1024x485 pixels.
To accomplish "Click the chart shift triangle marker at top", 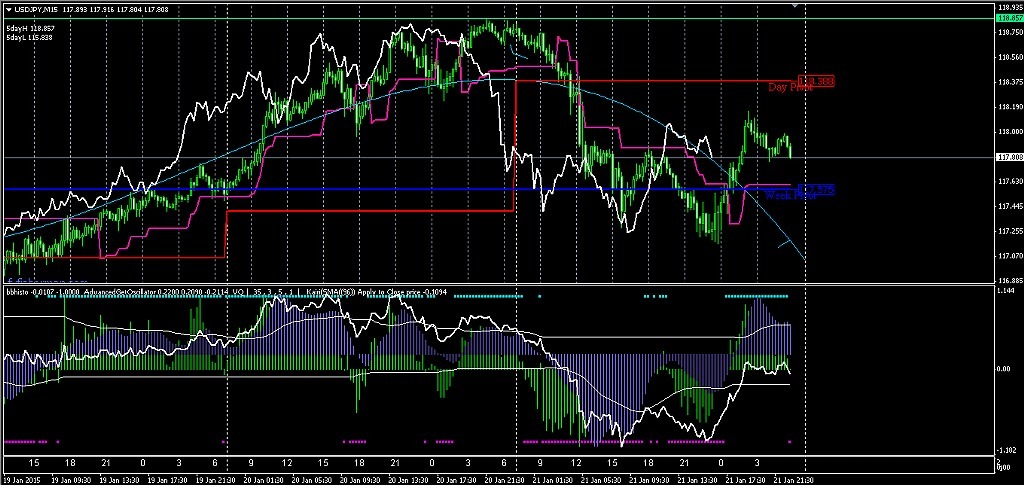I will click(794, 5).
